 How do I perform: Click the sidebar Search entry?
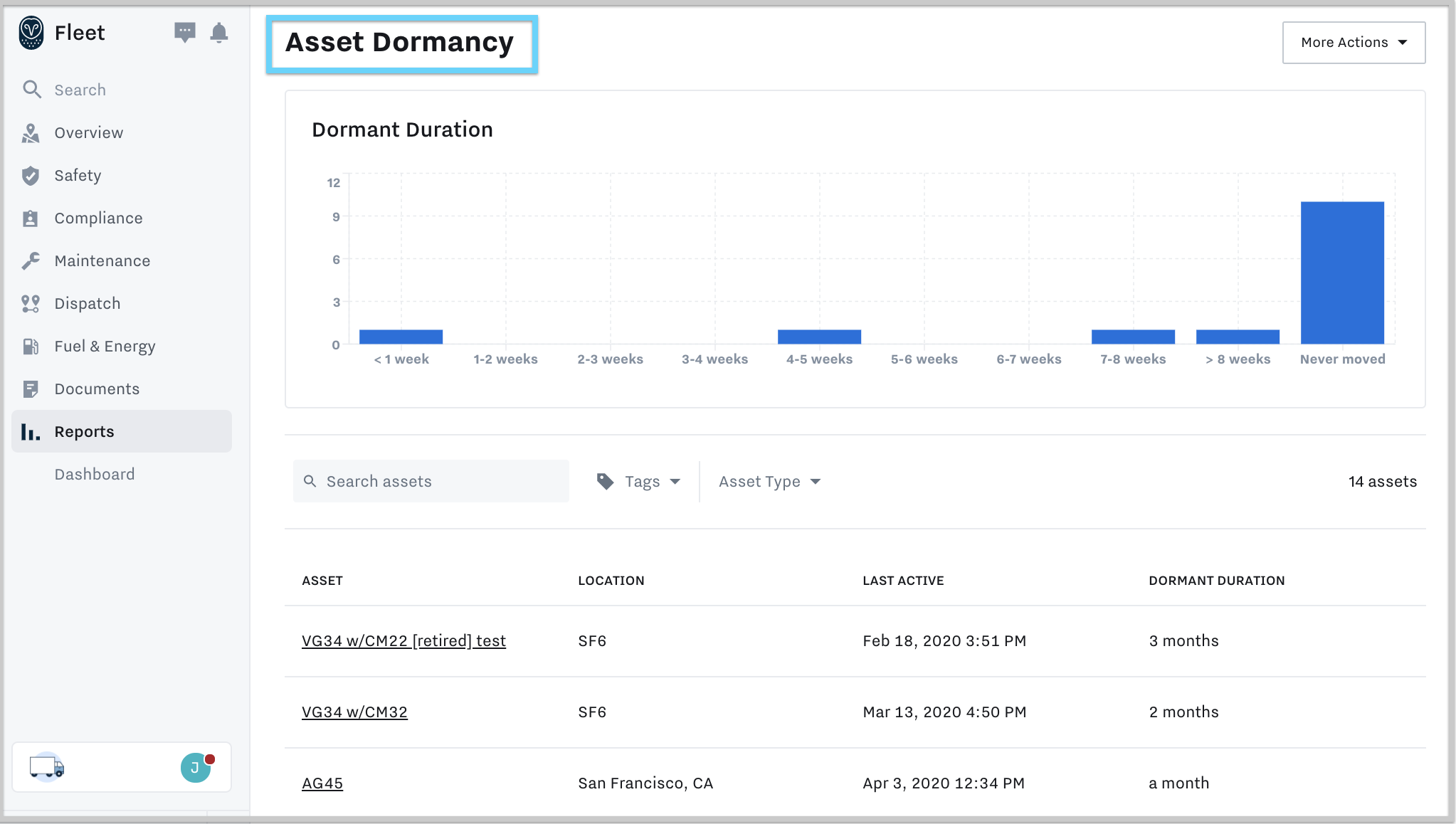[80, 90]
